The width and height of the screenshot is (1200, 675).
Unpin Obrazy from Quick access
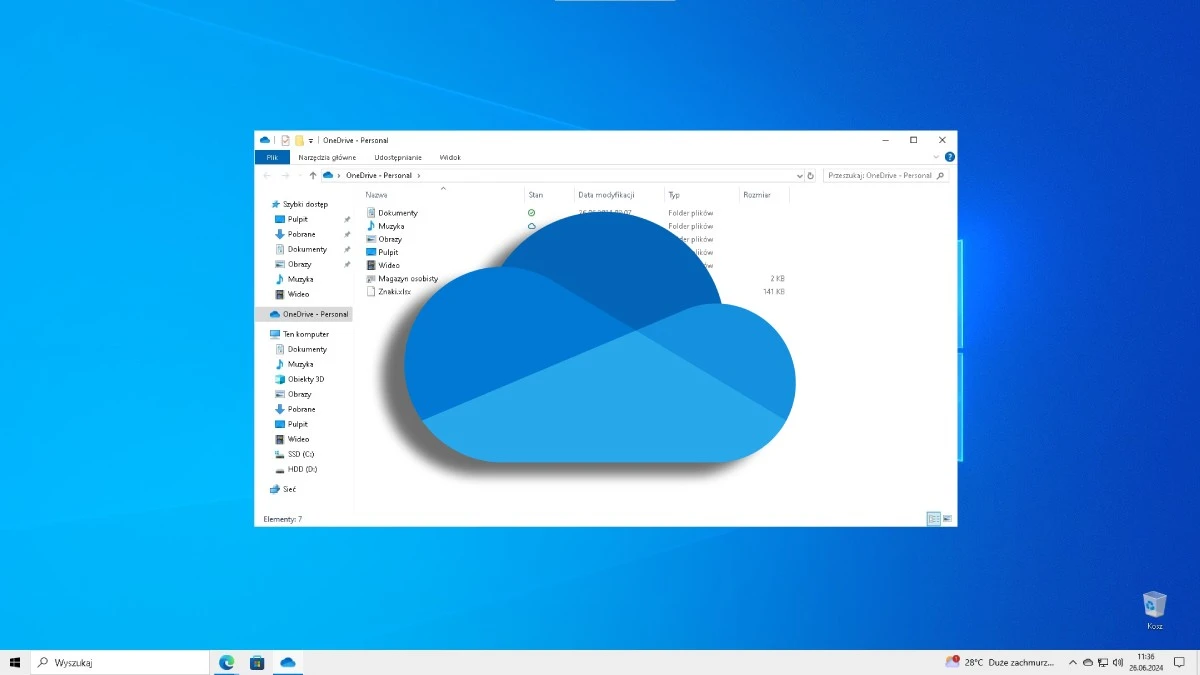click(347, 264)
